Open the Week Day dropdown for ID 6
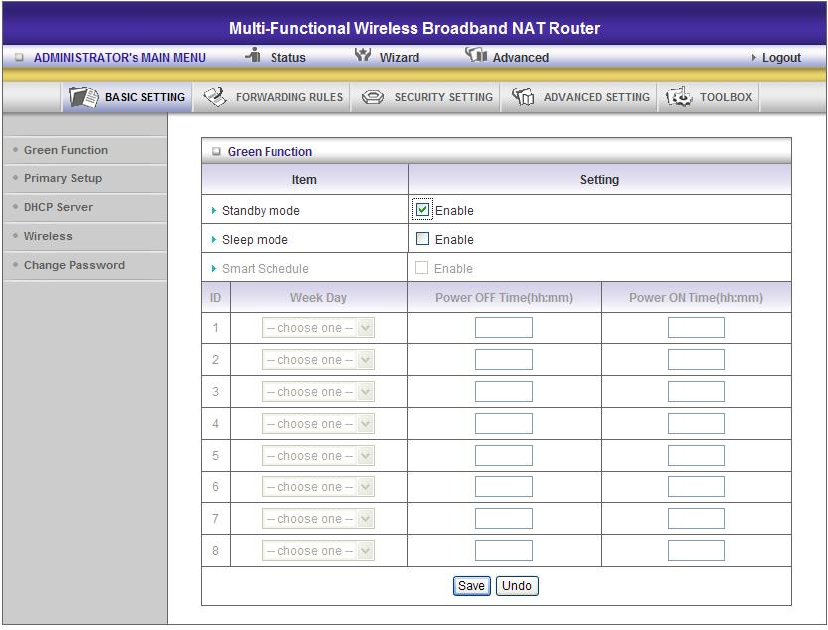Viewport: 828px width, 630px height. pos(318,487)
